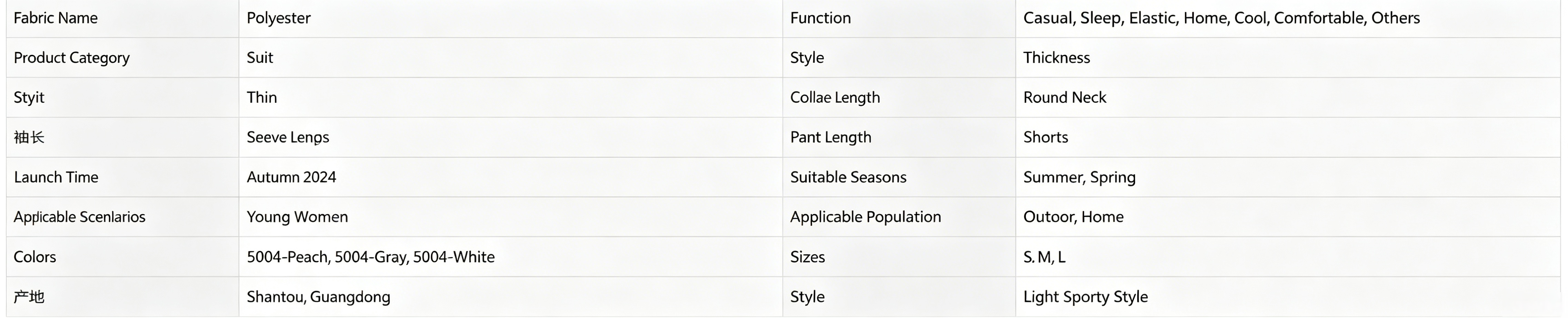Click the Summer, Spring seasons value
The image size is (1568, 318).
click(1079, 177)
